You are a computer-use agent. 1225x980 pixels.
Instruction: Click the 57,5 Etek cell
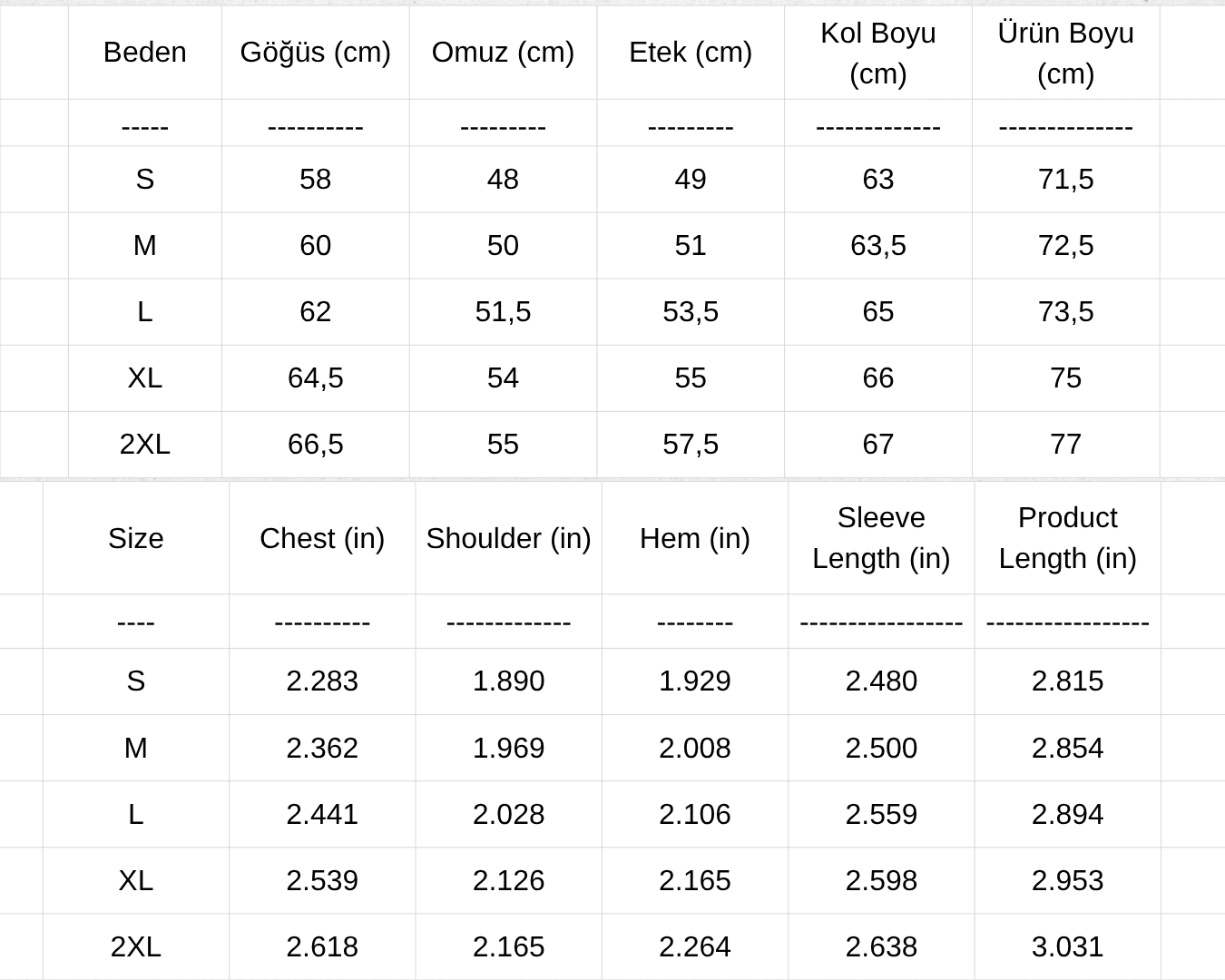[690, 444]
